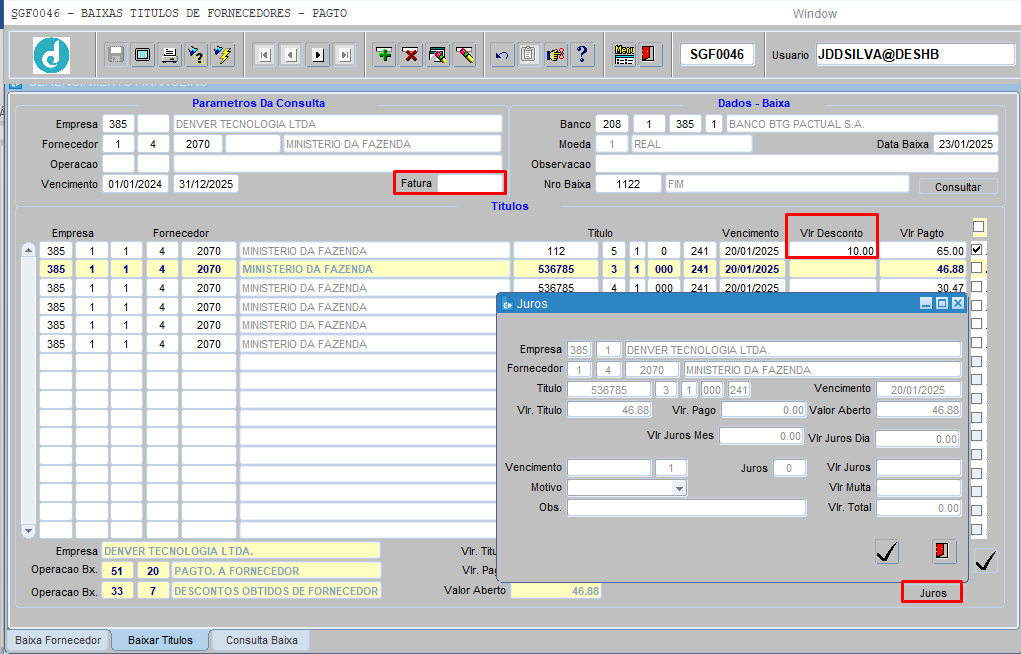
Task: Confirm Juros dialog with checkmark button
Action: 887,552
